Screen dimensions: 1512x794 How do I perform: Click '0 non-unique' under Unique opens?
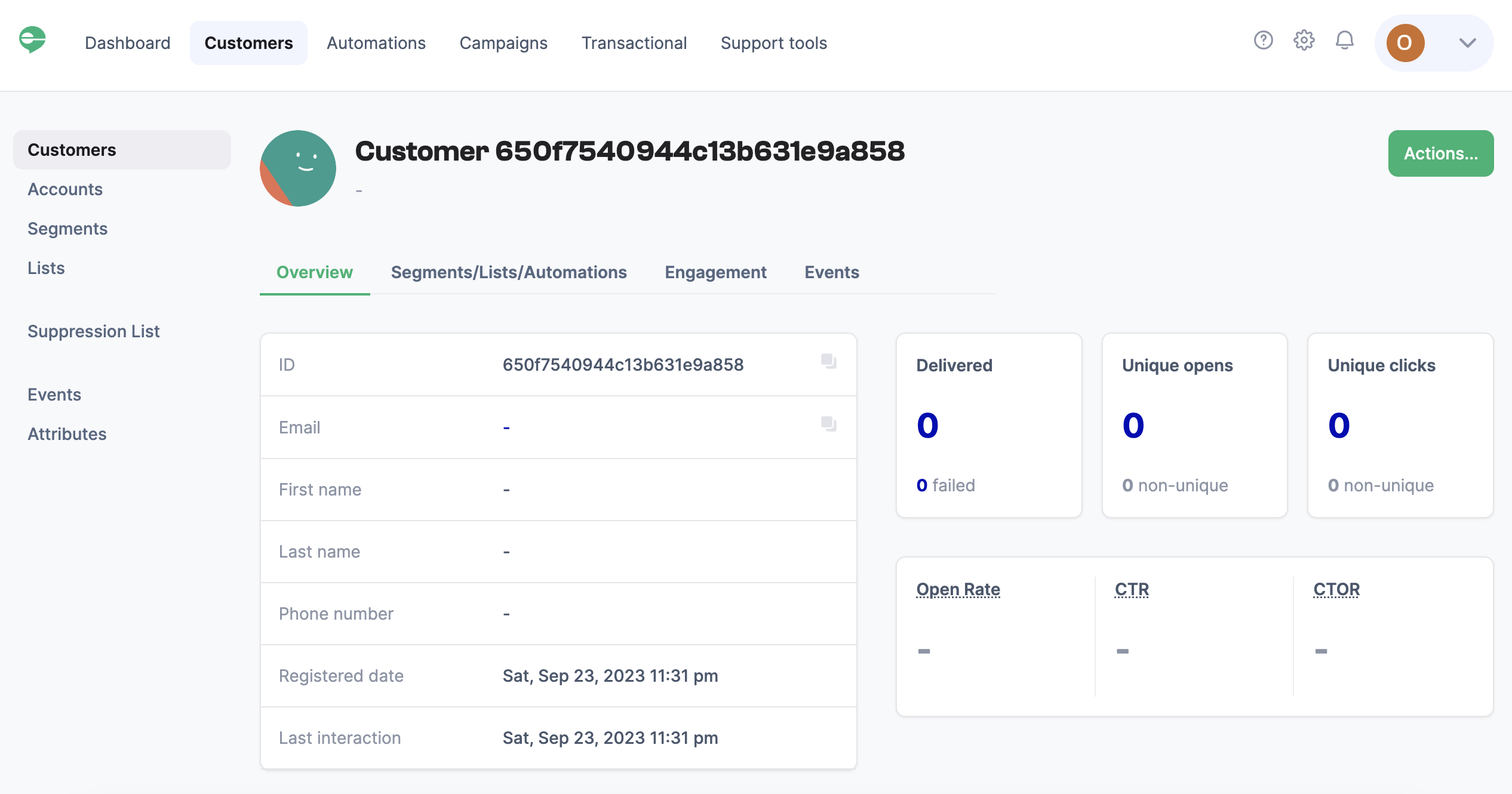(x=1175, y=485)
